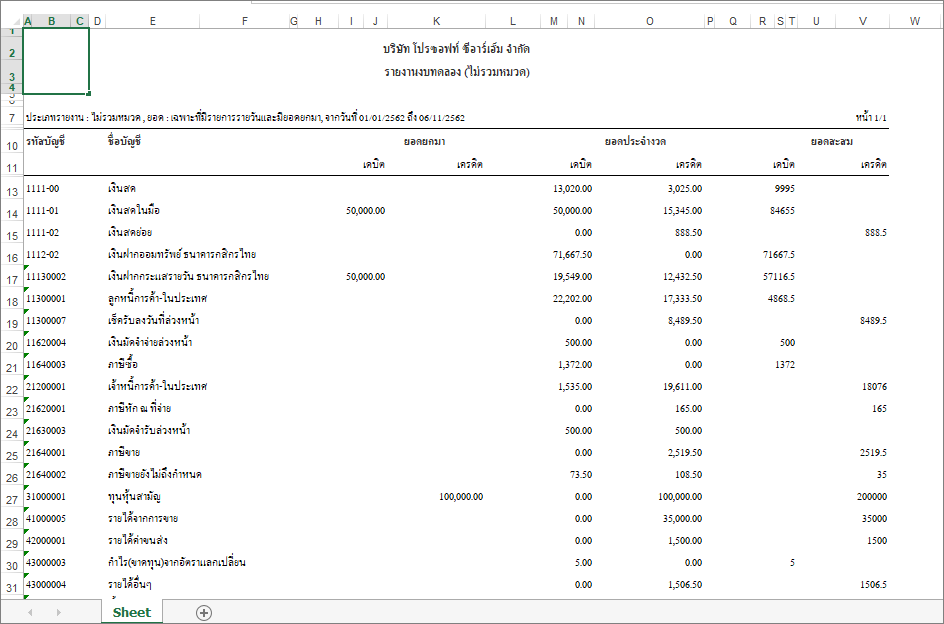Click the value "18076"

click(874, 387)
